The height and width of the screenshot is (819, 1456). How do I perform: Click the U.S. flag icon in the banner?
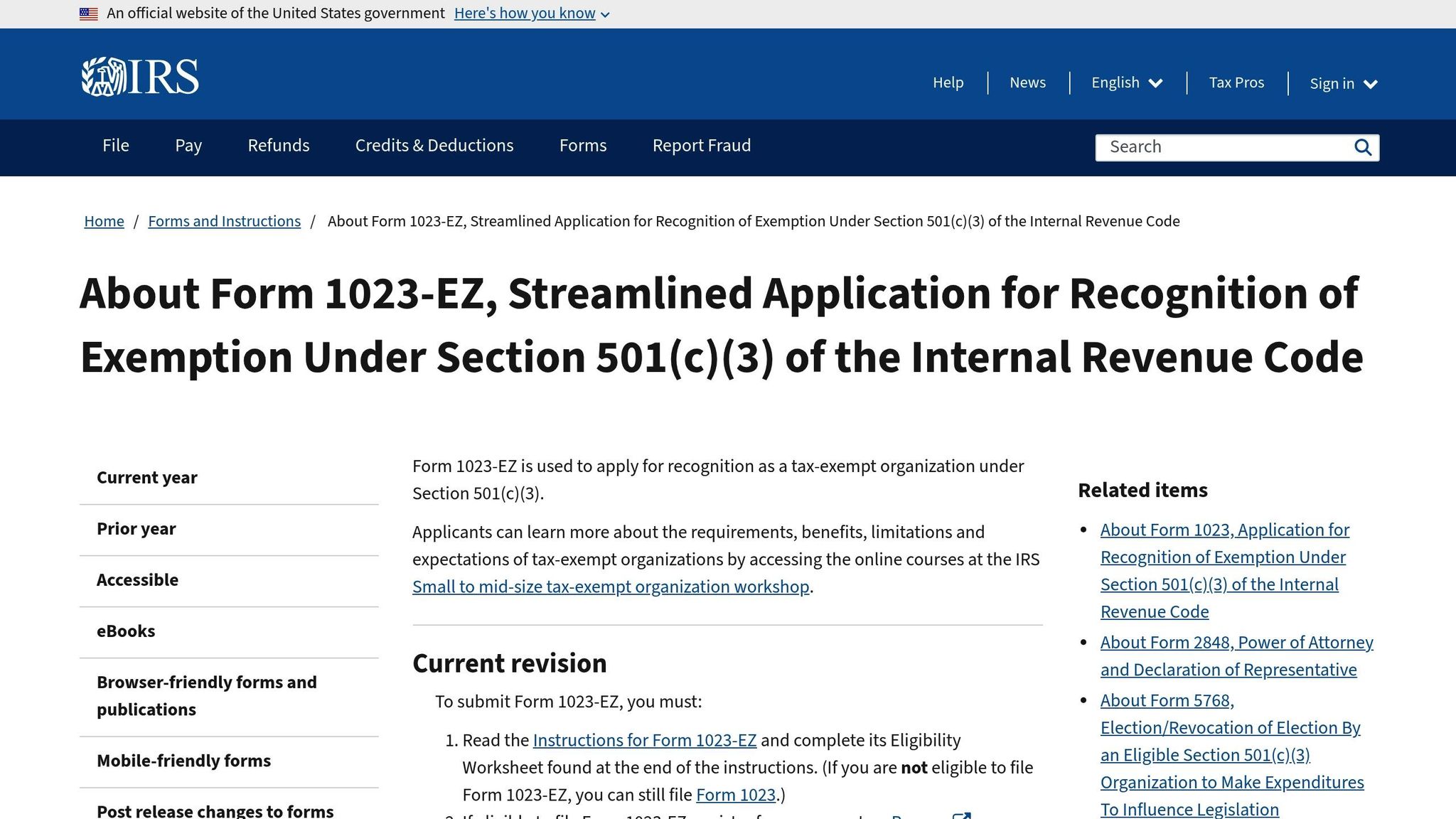pyautogui.click(x=88, y=12)
